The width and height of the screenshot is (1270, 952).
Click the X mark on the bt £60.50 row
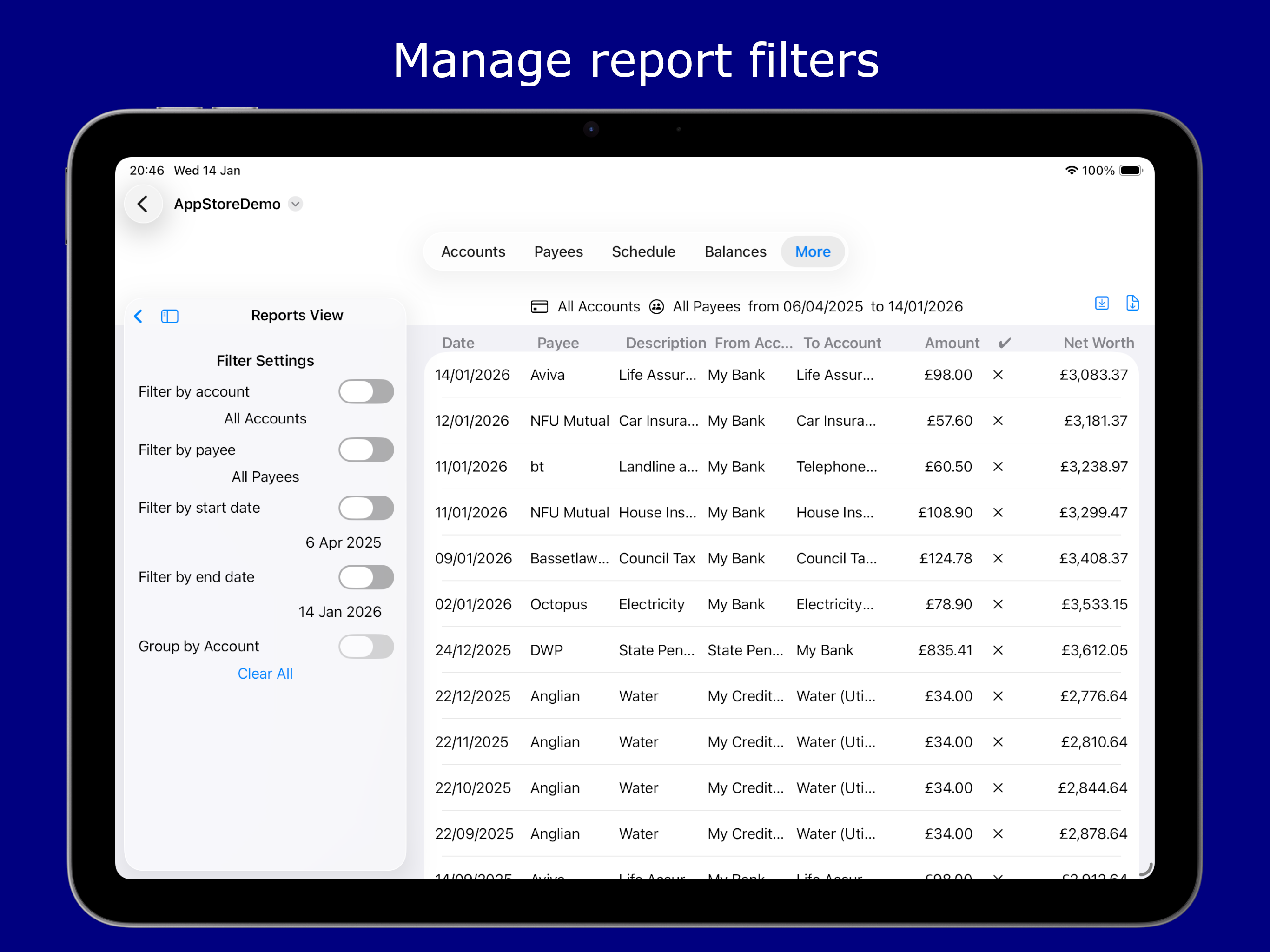[998, 467]
